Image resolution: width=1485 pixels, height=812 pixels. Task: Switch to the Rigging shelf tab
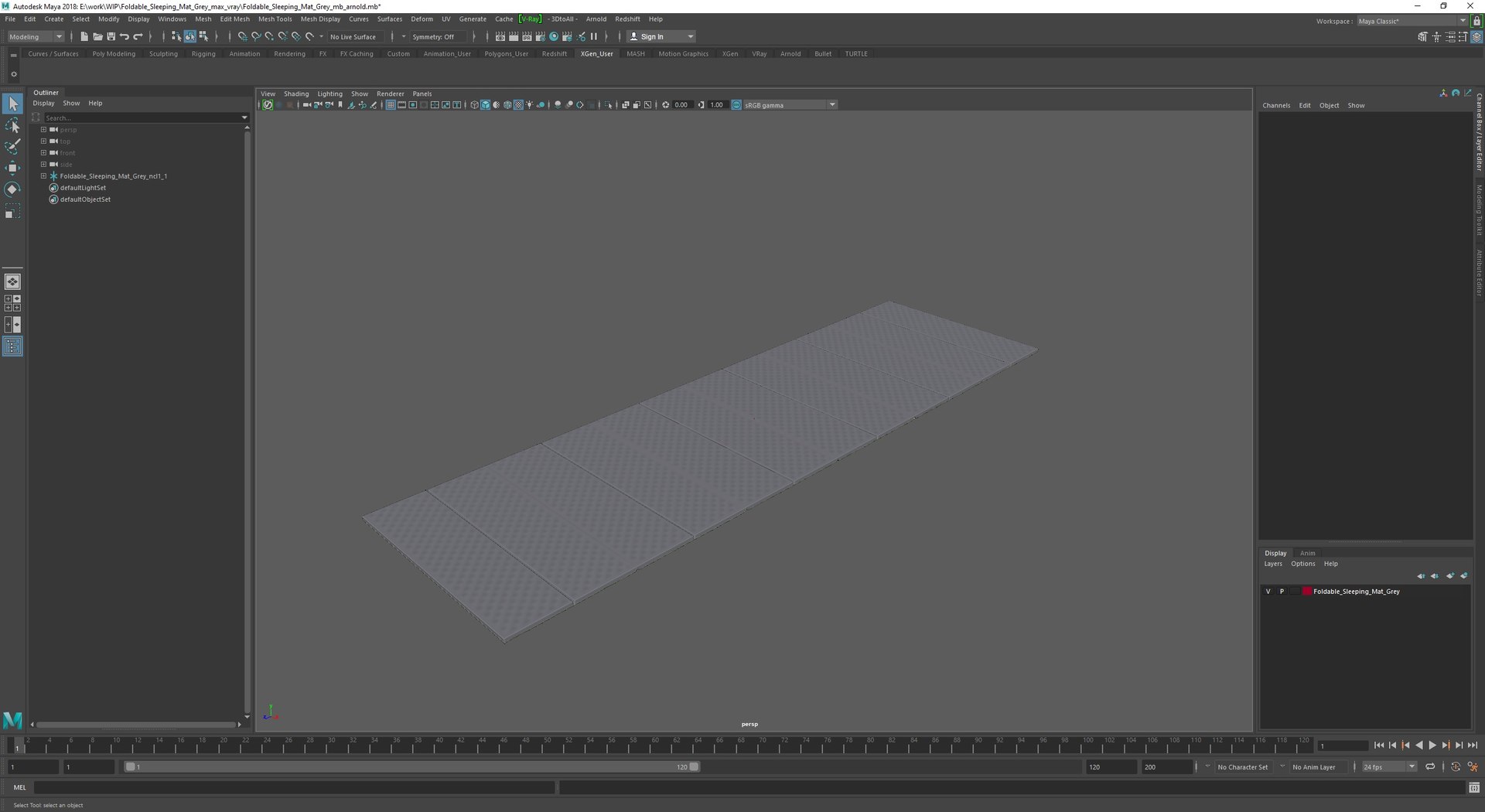(x=203, y=54)
